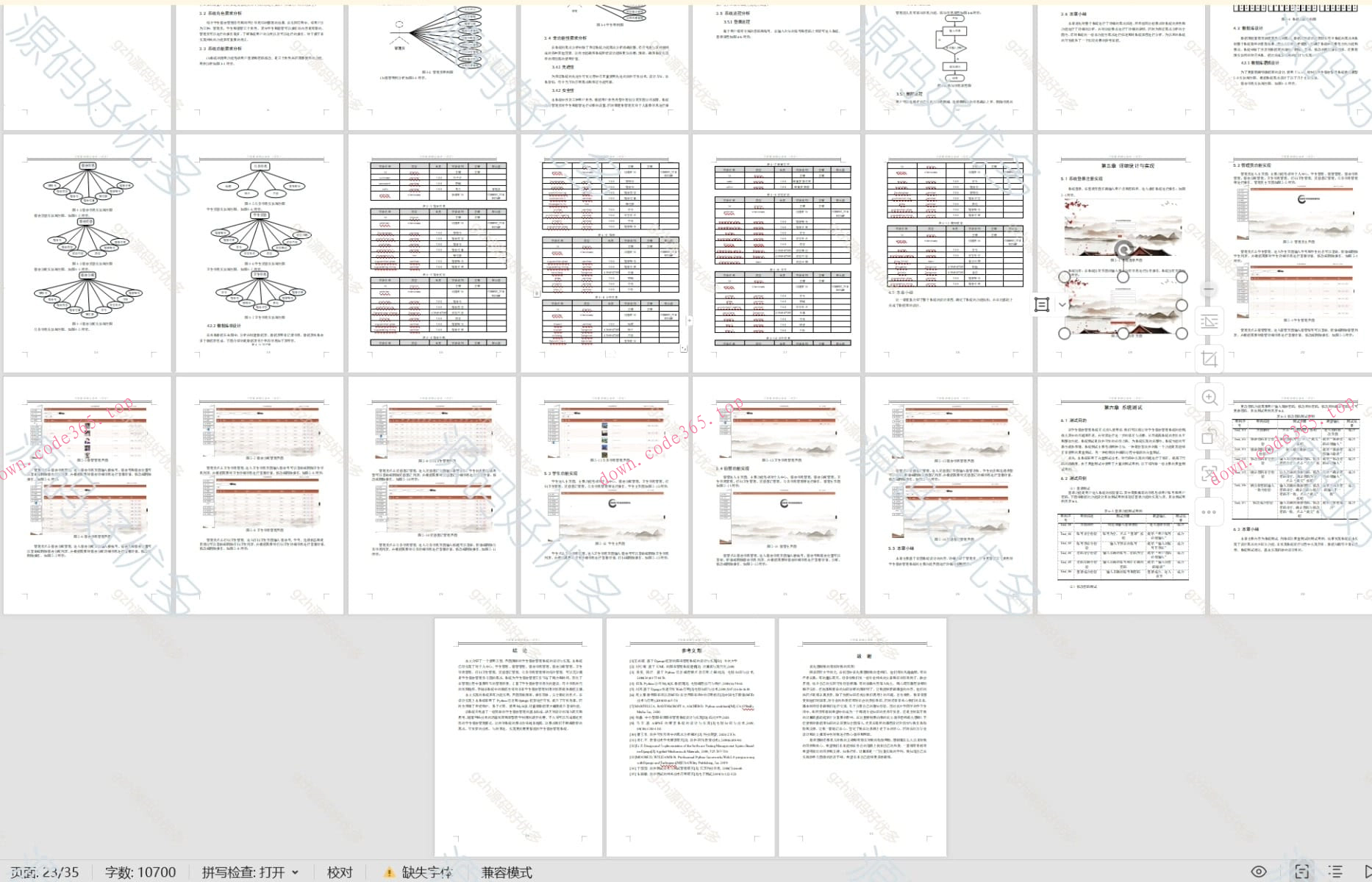Switch to outline view icon in status bar
The width and height of the screenshot is (1372, 882).
pyautogui.click(x=1335, y=872)
